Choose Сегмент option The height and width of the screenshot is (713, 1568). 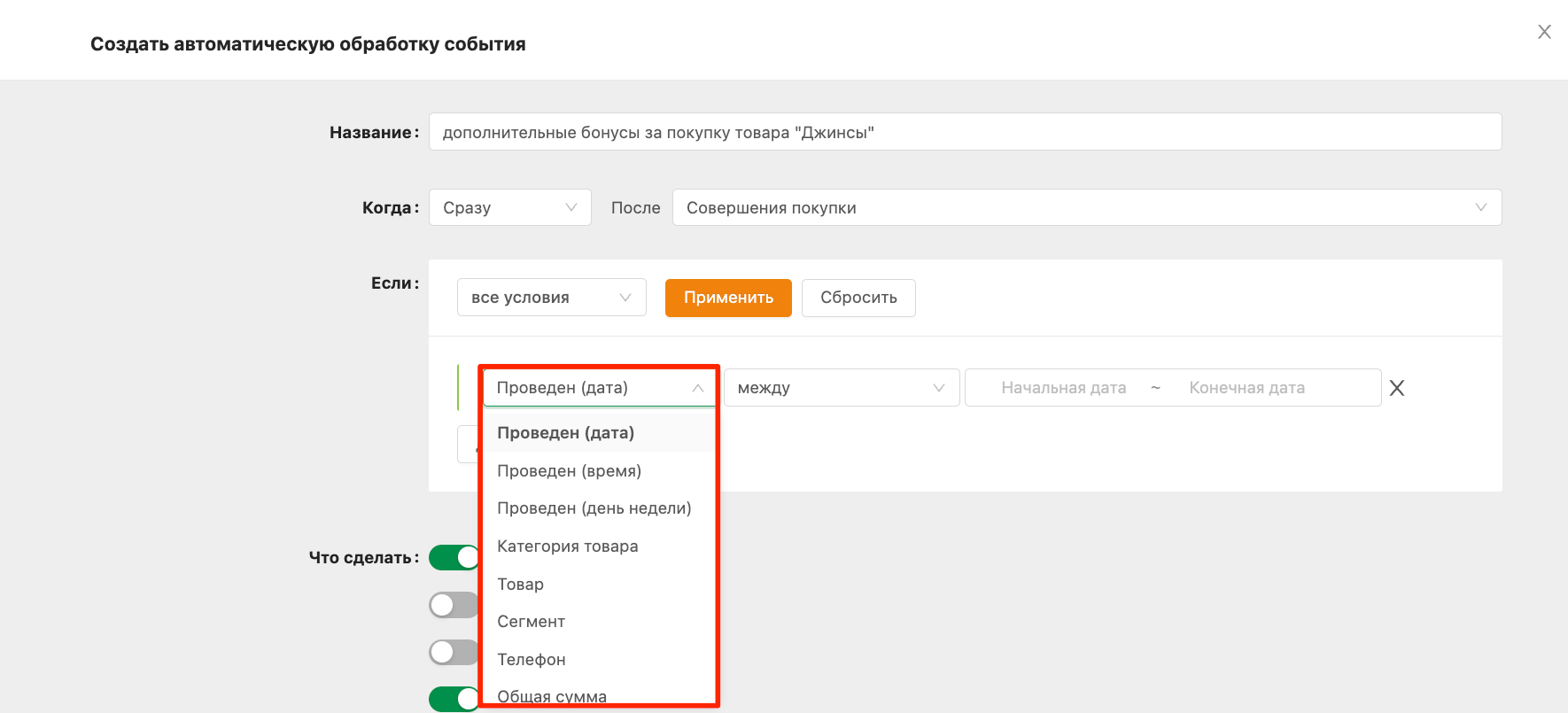click(599, 622)
